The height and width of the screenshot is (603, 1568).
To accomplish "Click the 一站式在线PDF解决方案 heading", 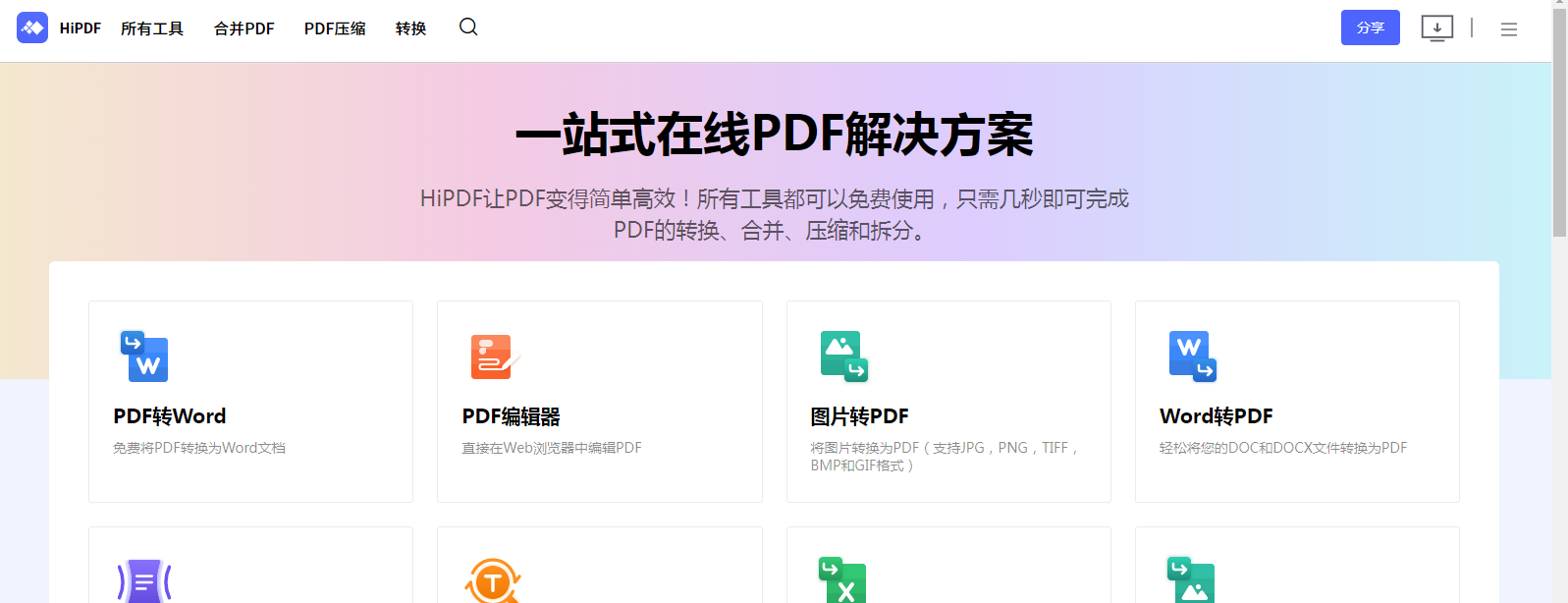I will pyautogui.click(x=774, y=135).
